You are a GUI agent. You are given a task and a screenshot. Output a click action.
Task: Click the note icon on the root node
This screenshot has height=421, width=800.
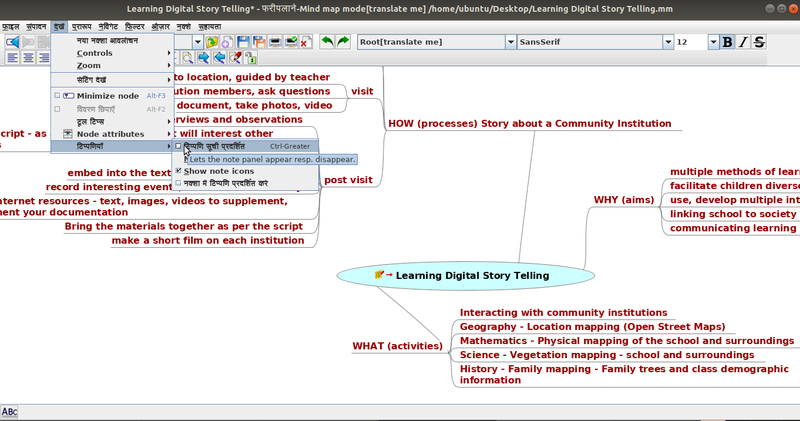pyautogui.click(x=379, y=275)
